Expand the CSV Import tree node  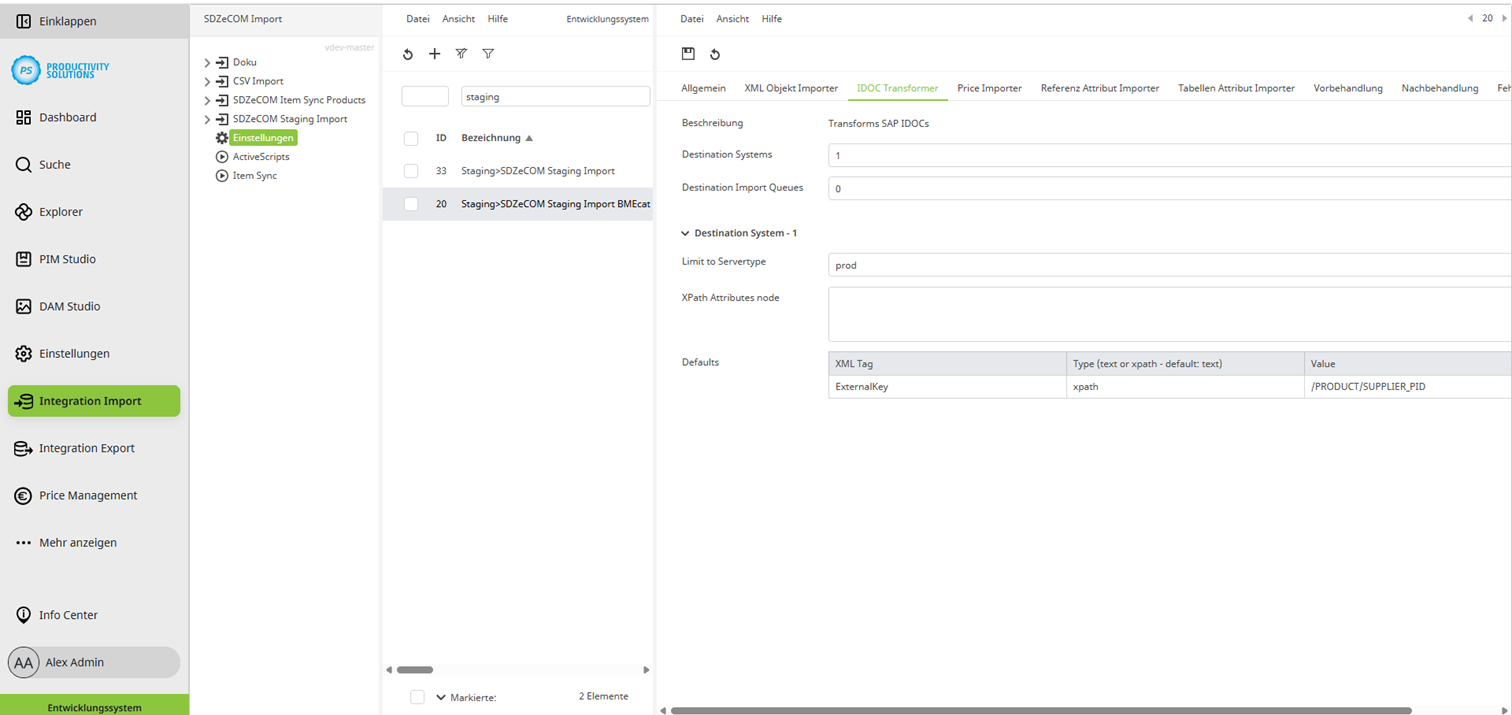[207, 81]
